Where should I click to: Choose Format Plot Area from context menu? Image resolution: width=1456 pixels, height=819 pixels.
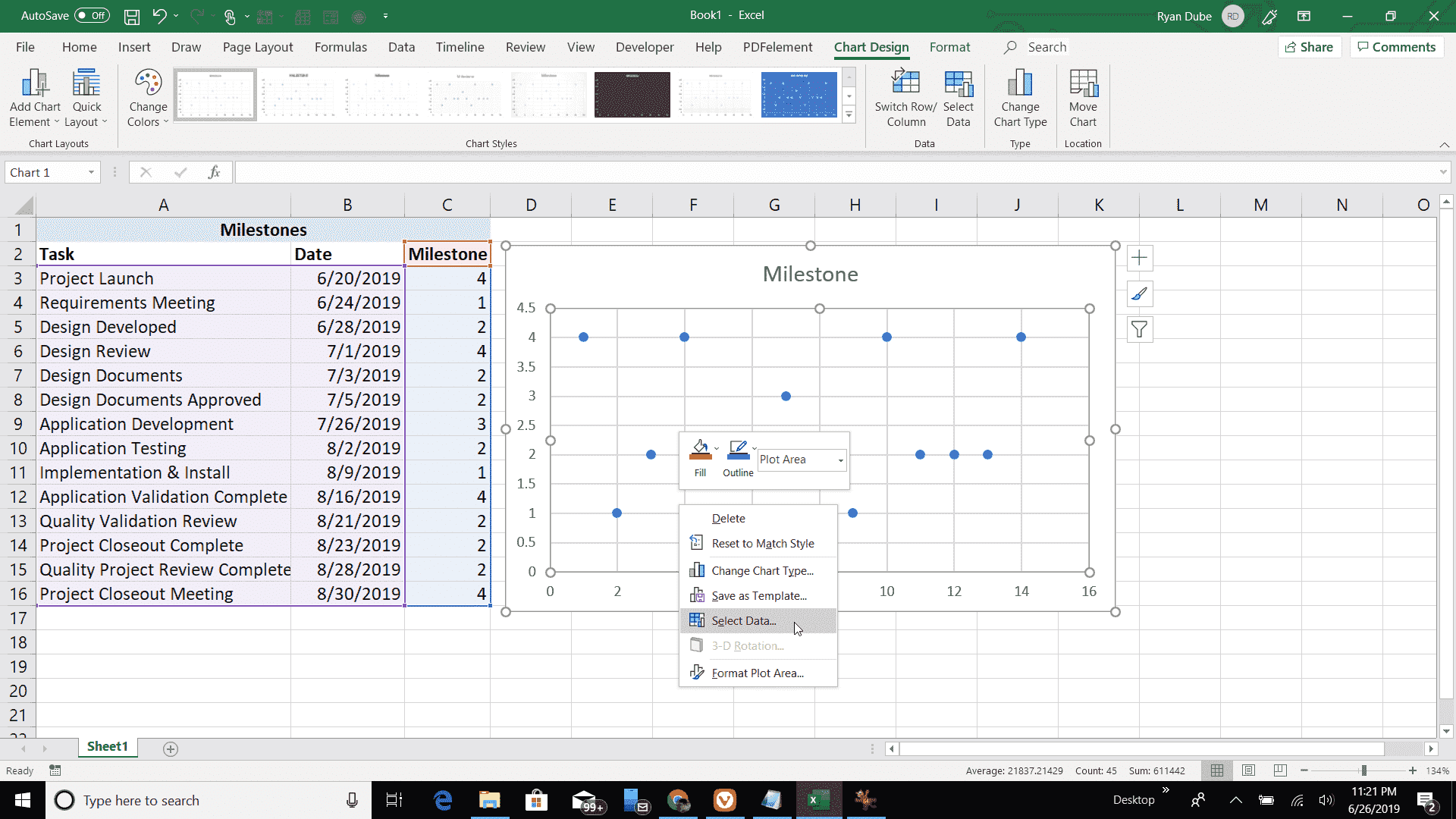point(757,673)
